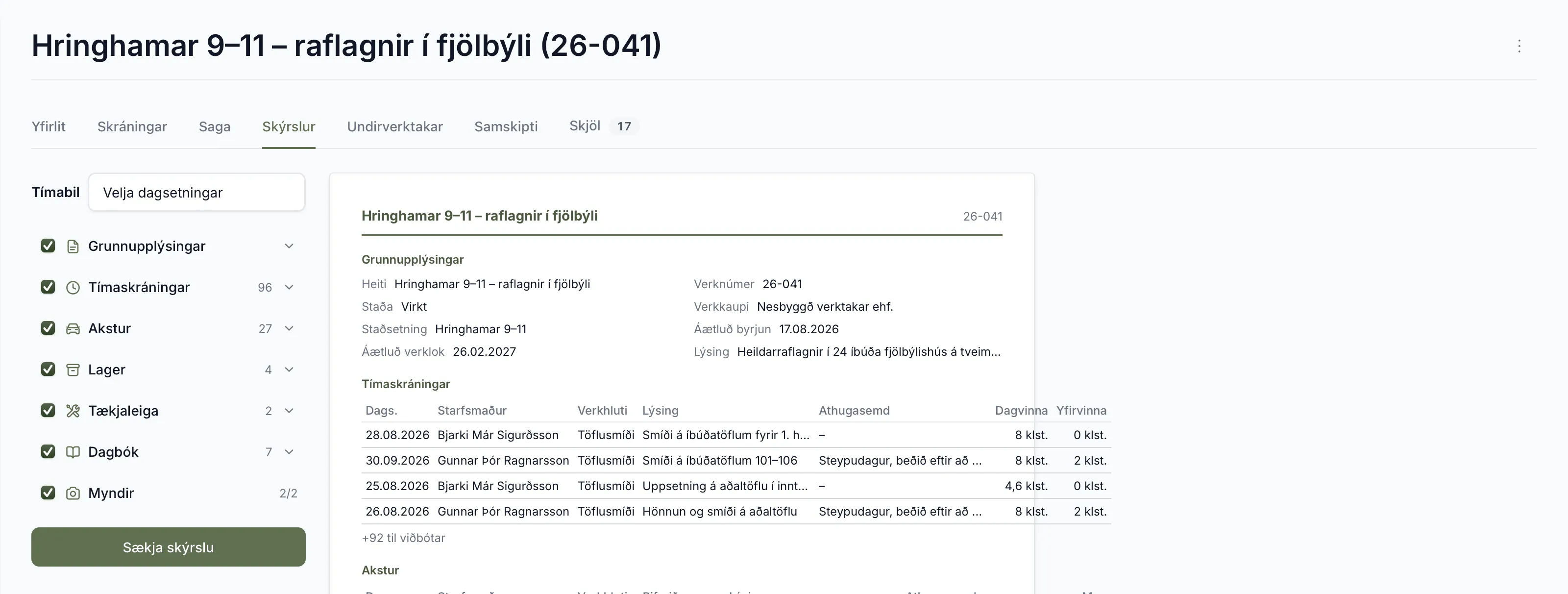Uncheck the Grunnupplýsingar checkbox
The height and width of the screenshot is (594, 1568).
[x=48, y=246]
